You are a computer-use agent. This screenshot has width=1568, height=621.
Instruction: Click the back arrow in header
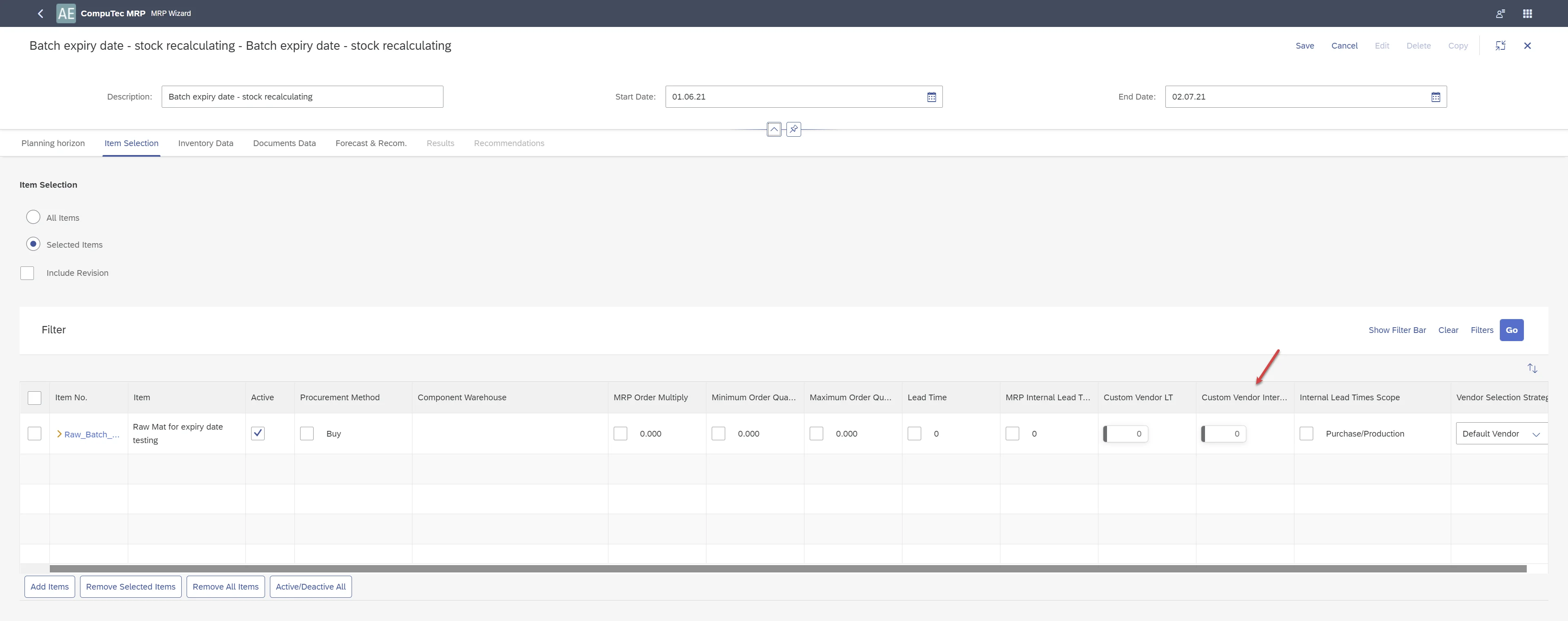tap(40, 13)
